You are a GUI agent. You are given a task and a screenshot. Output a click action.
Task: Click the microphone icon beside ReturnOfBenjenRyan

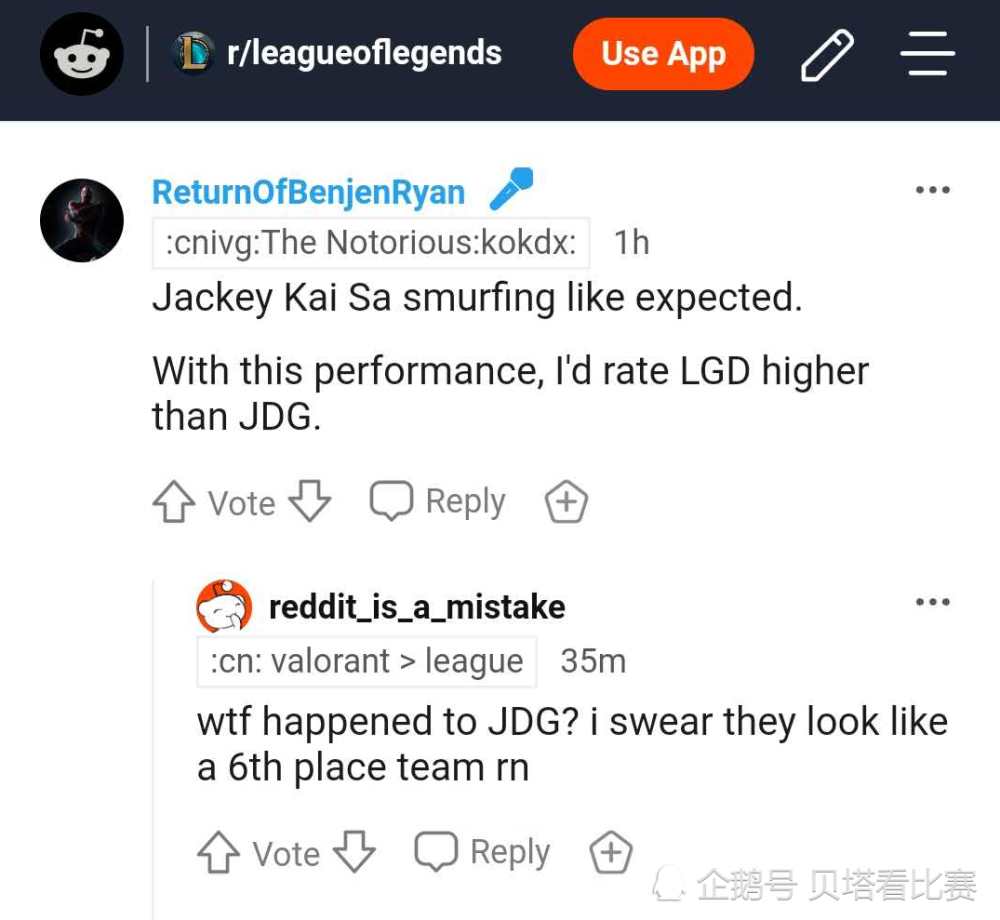tap(511, 188)
